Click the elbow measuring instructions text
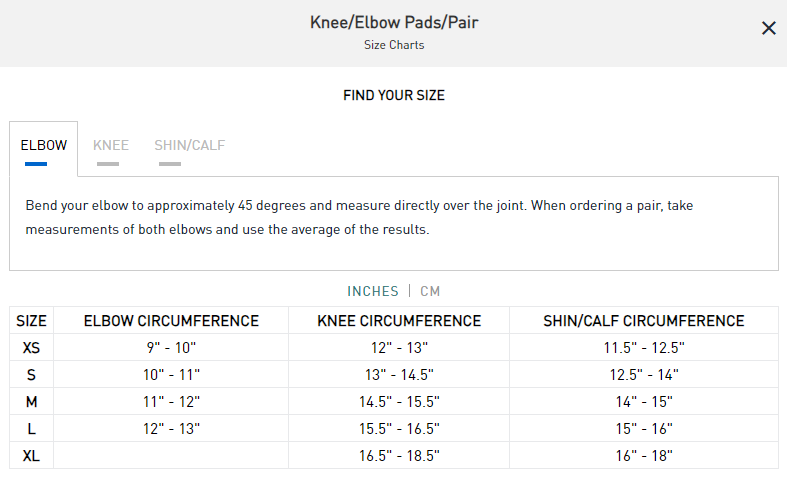 pos(359,217)
